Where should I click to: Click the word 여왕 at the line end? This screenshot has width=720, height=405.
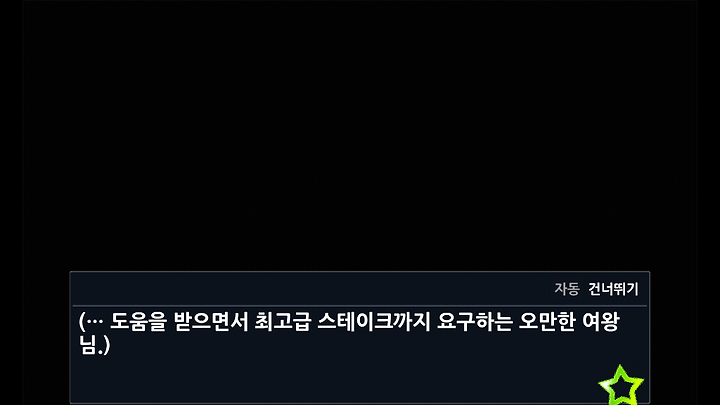pyautogui.click(x=601, y=321)
